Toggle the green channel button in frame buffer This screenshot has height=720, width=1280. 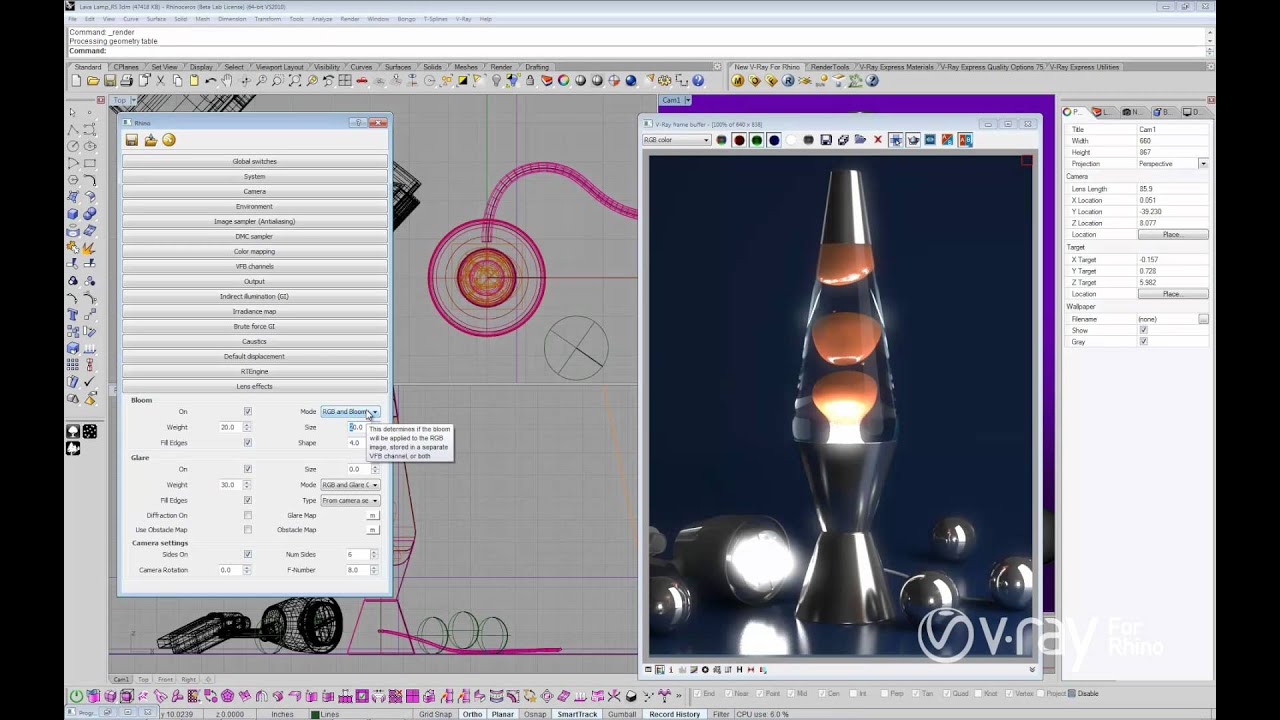[x=756, y=140]
